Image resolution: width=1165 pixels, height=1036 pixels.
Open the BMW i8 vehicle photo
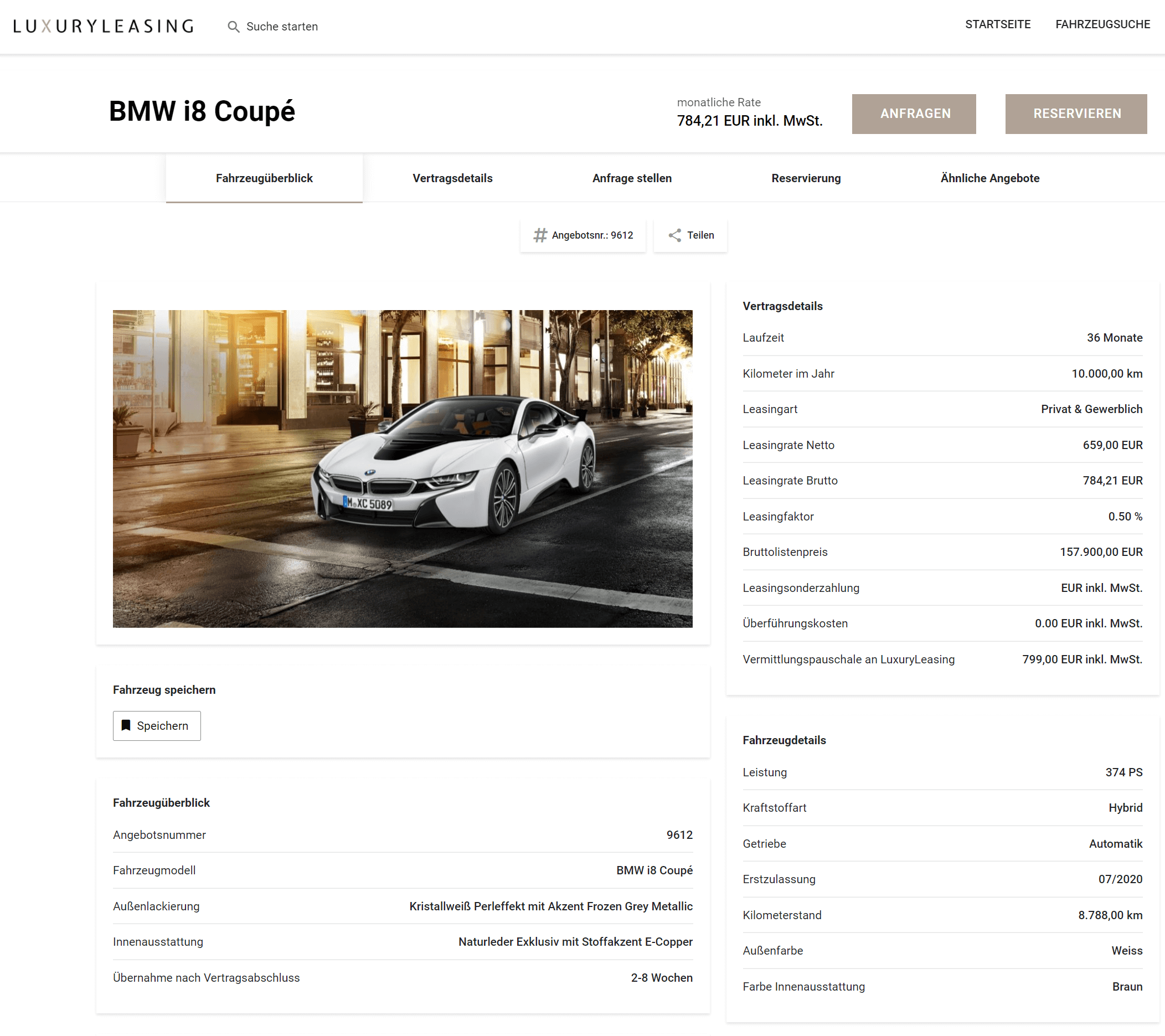403,468
